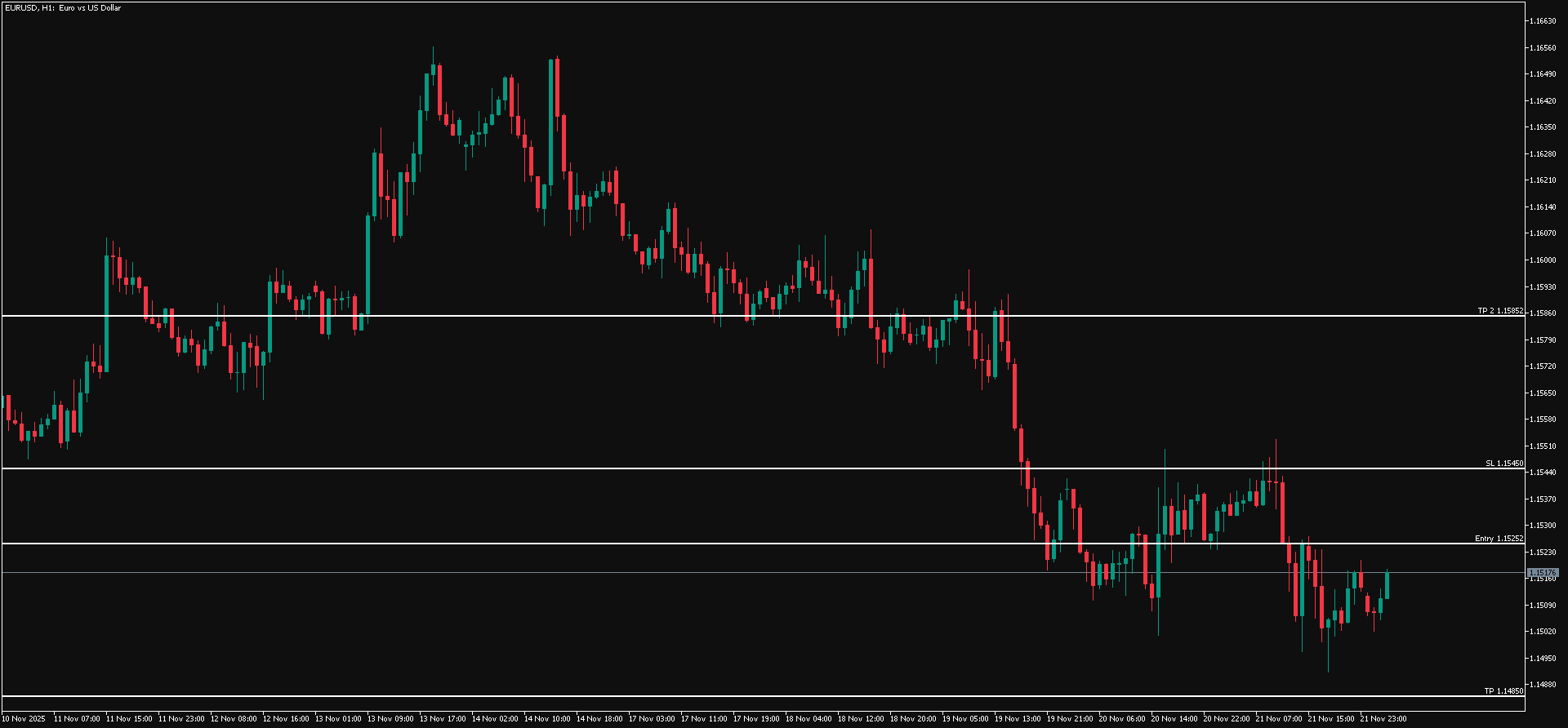Click the 14 Nov 10:00 time label

coord(547,719)
